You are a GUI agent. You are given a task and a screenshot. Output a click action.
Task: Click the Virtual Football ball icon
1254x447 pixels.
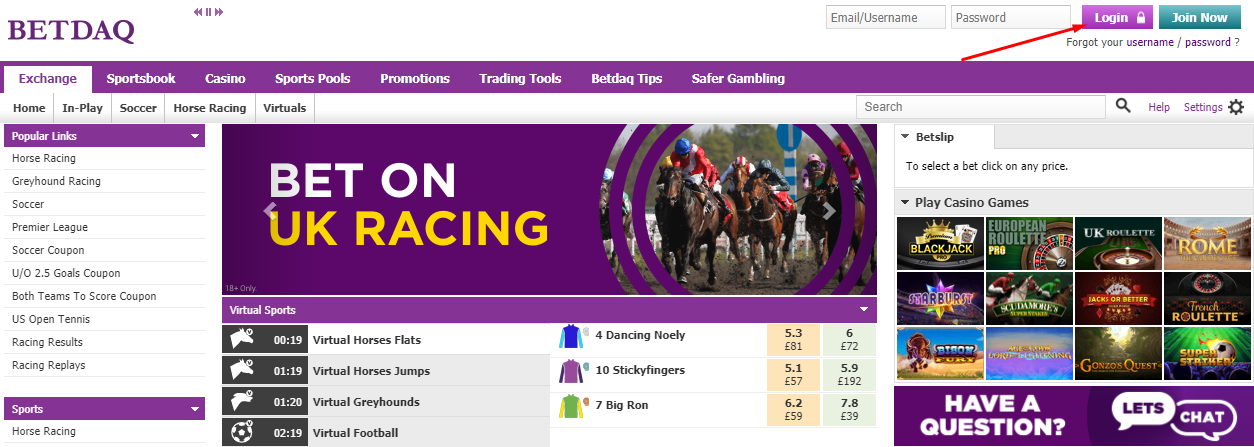(243, 433)
